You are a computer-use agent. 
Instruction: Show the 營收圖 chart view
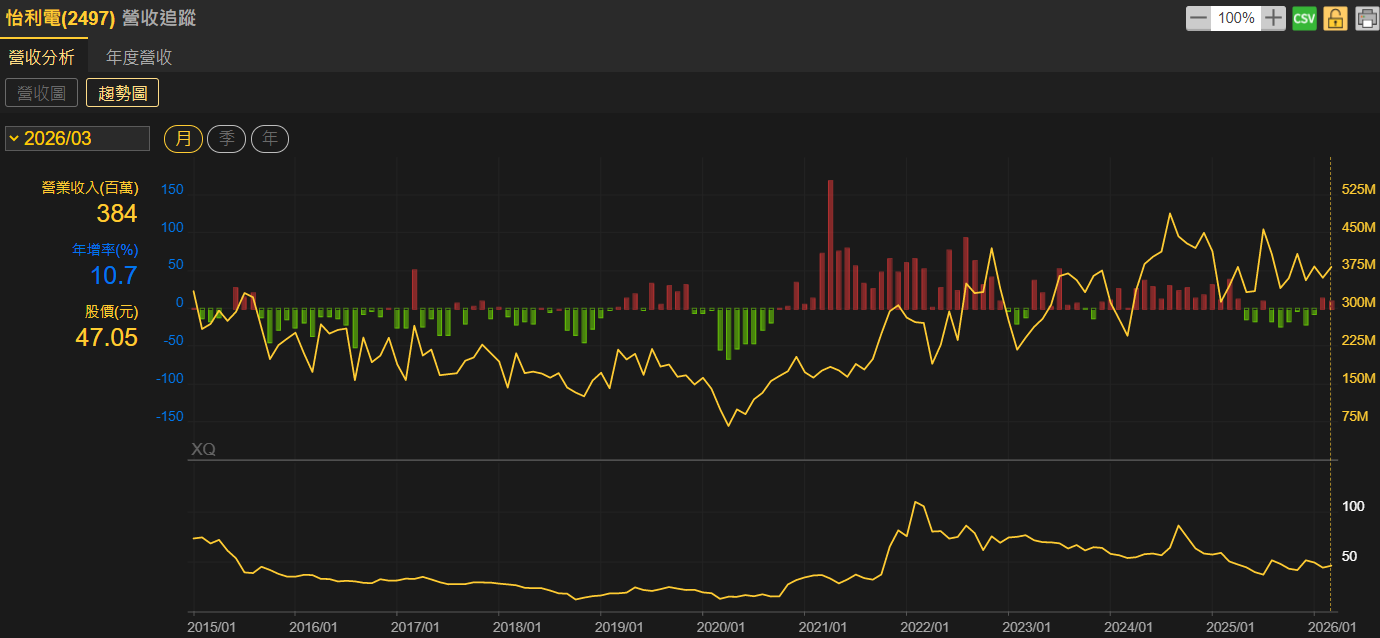coord(41,93)
